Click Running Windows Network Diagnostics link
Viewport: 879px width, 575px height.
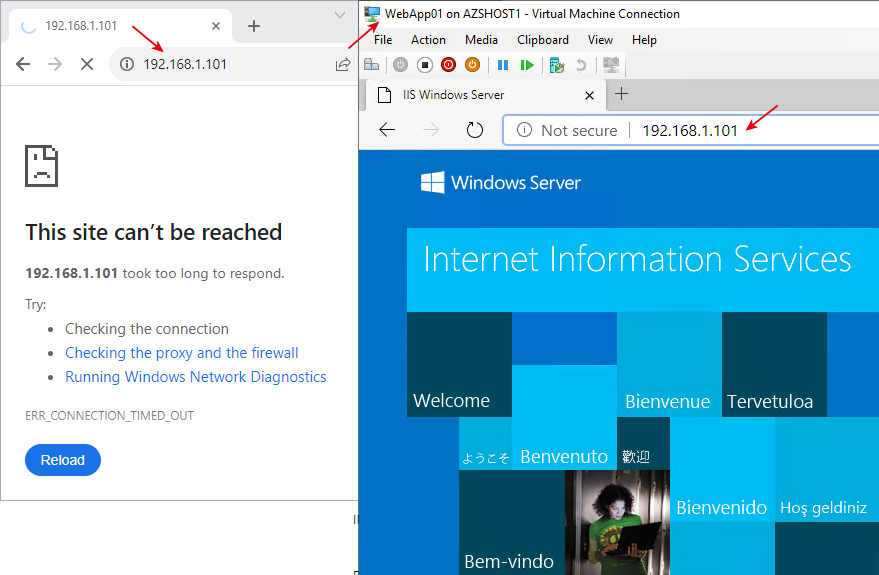coord(196,377)
